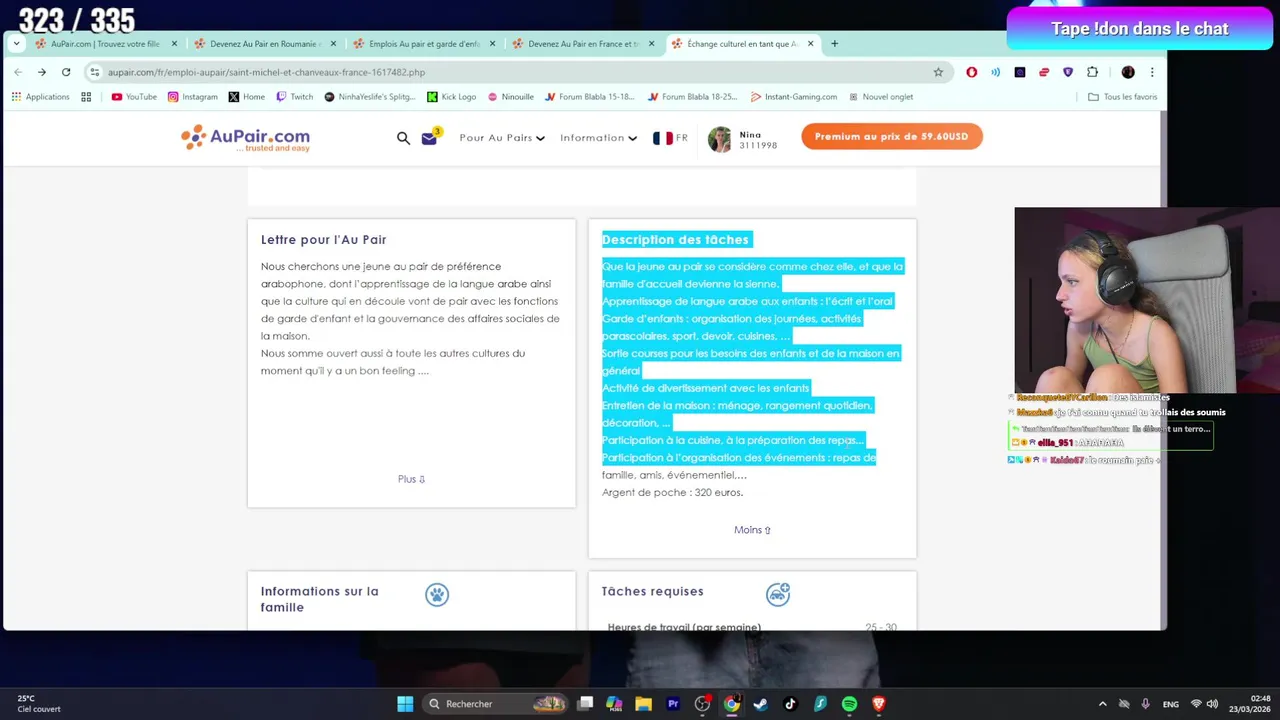Collapse task description with Moins link
This screenshot has height=720, width=1280.
coord(752,530)
